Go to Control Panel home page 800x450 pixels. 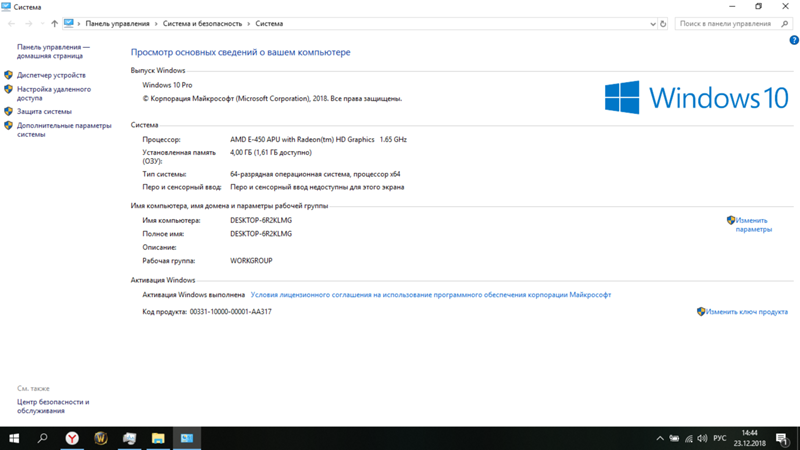click(x=53, y=51)
